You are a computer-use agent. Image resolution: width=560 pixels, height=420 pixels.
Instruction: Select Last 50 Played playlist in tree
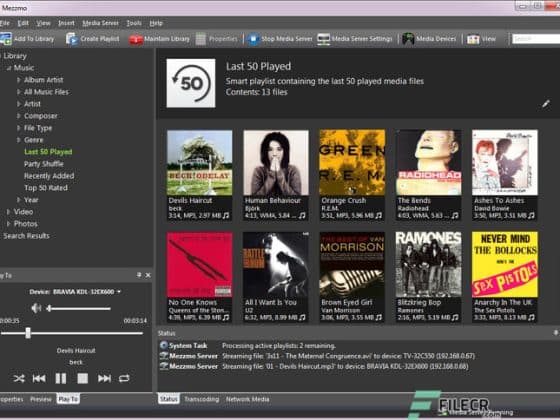point(48,152)
